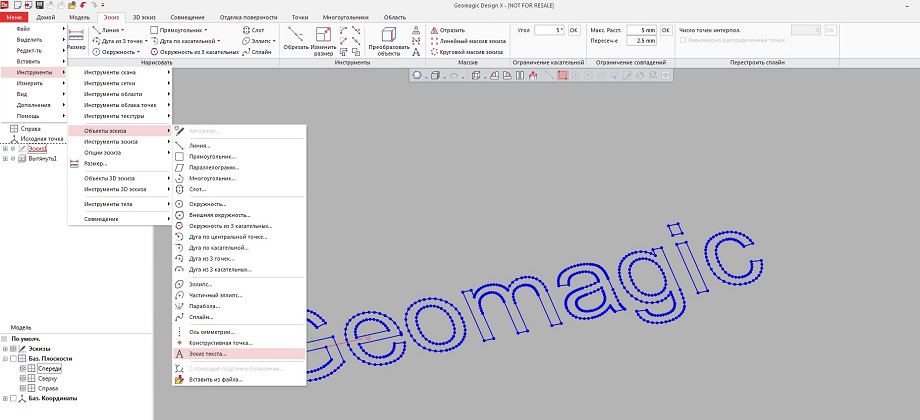Open the Инструменты скана submenu
This screenshot has height=420, width=920.
120,72
